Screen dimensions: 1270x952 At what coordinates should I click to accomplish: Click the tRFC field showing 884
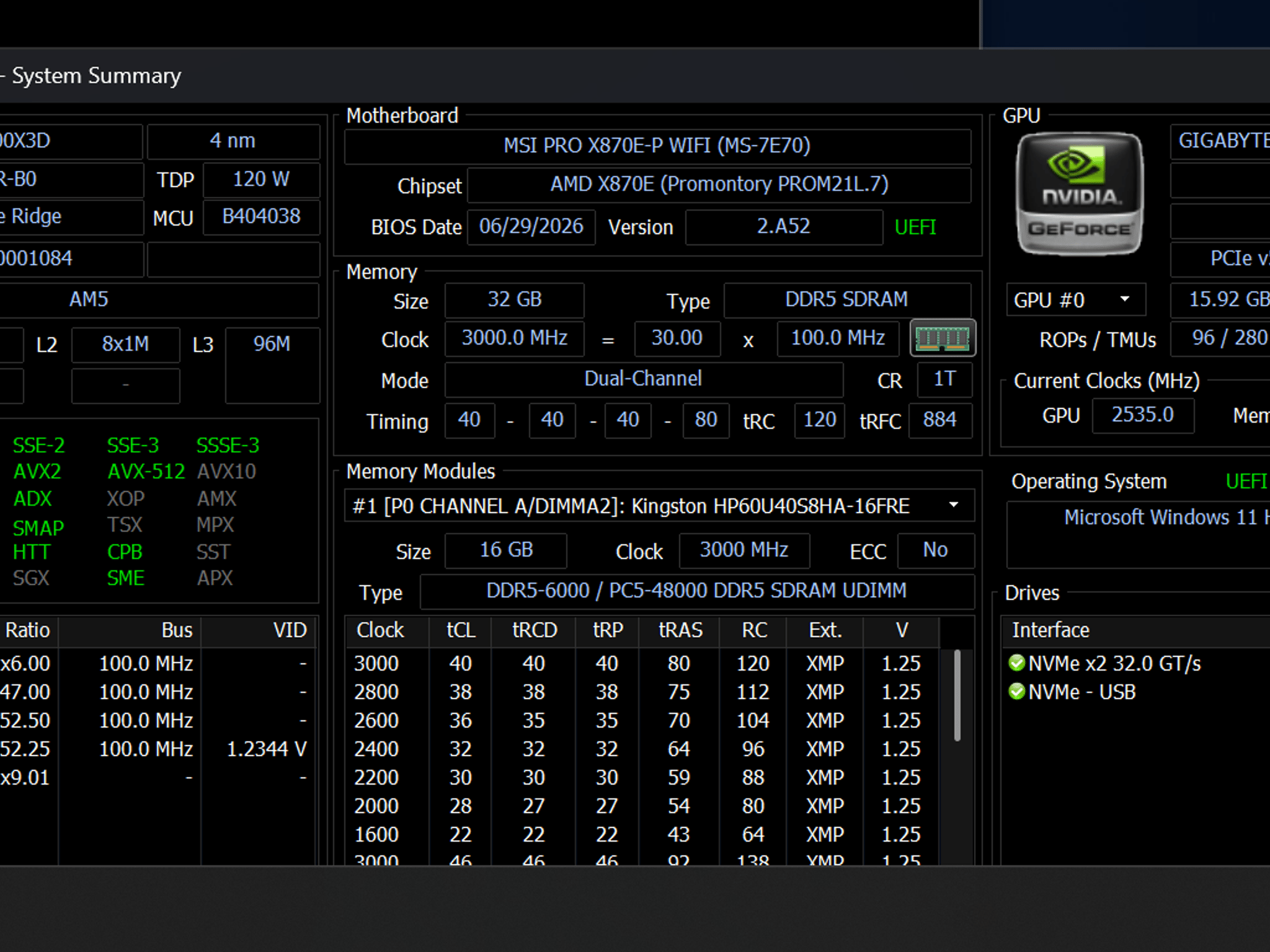[x=940, y=420]
